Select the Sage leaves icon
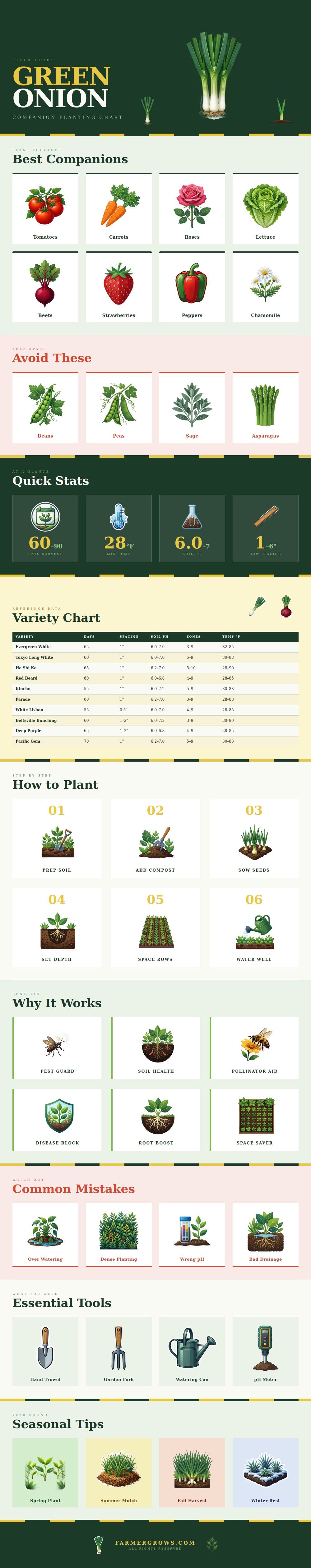311x1568 pixels. 192,404
